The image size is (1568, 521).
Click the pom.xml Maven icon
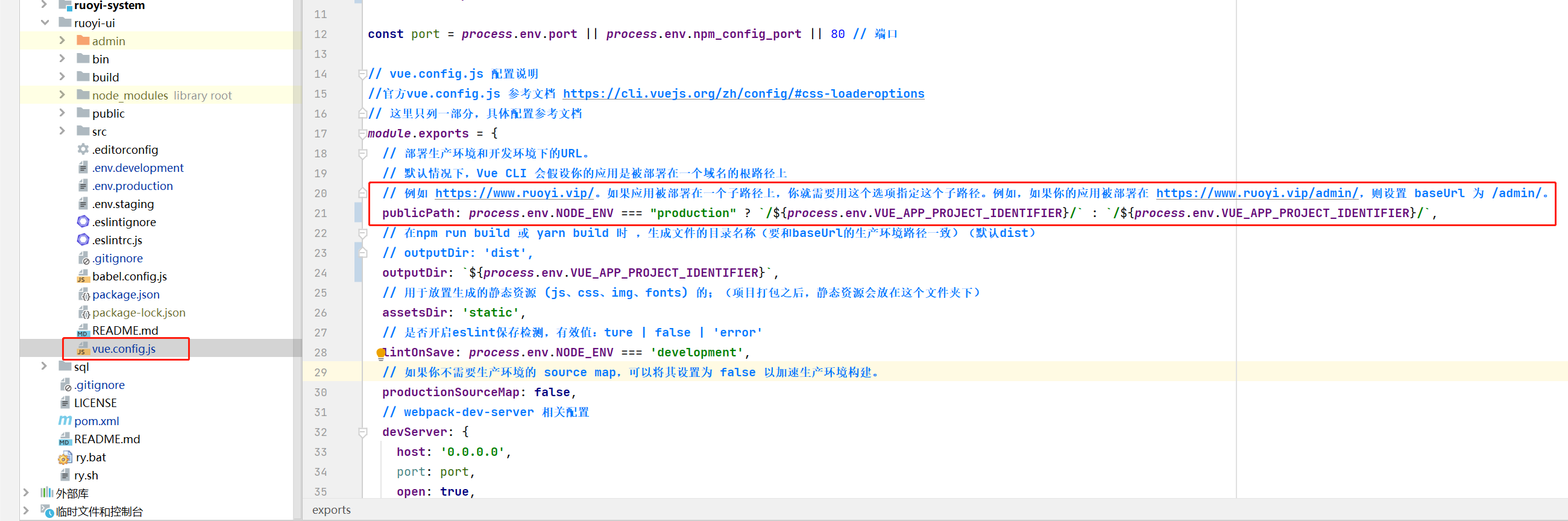click(65, 421)
